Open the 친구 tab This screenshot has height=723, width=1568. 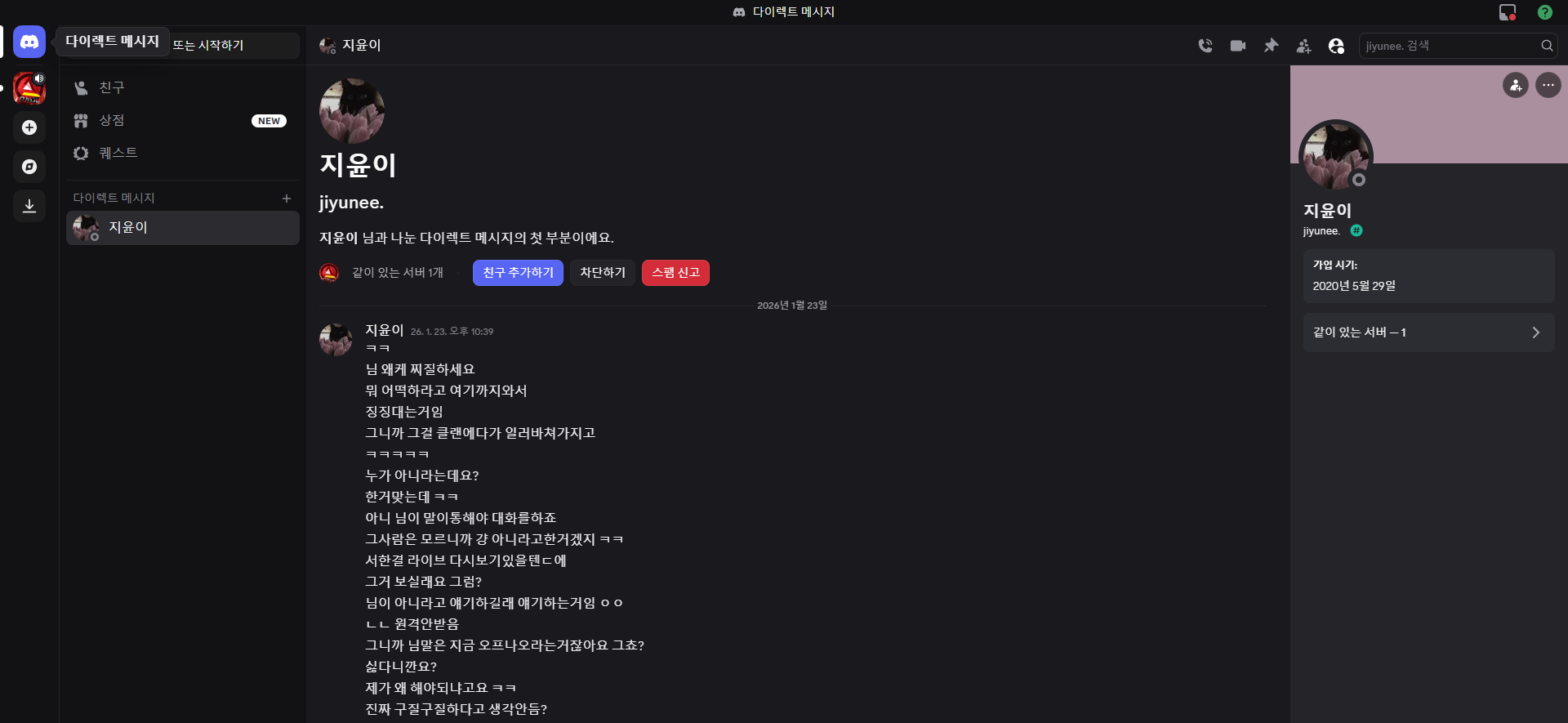(x=111, y=87)
